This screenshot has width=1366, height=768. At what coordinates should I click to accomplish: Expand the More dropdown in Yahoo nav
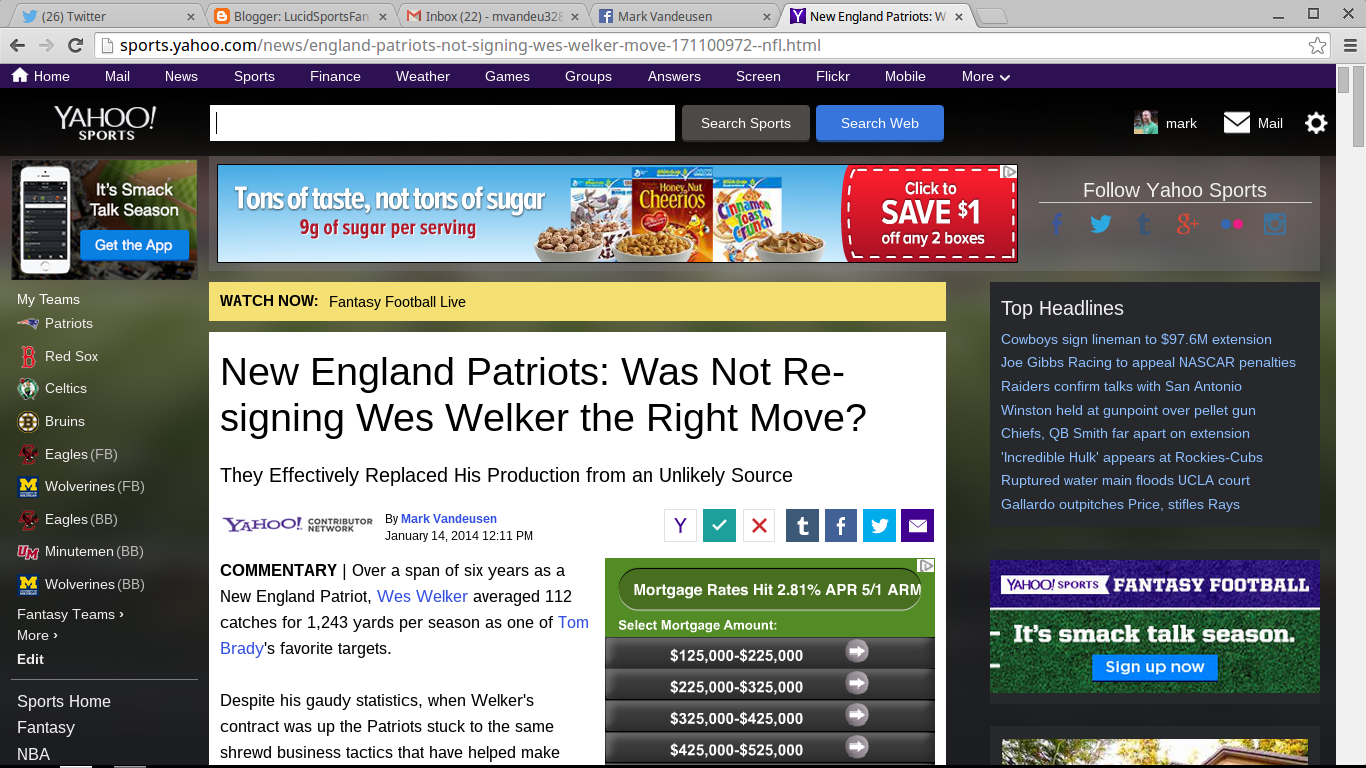[x=986, y=76]
